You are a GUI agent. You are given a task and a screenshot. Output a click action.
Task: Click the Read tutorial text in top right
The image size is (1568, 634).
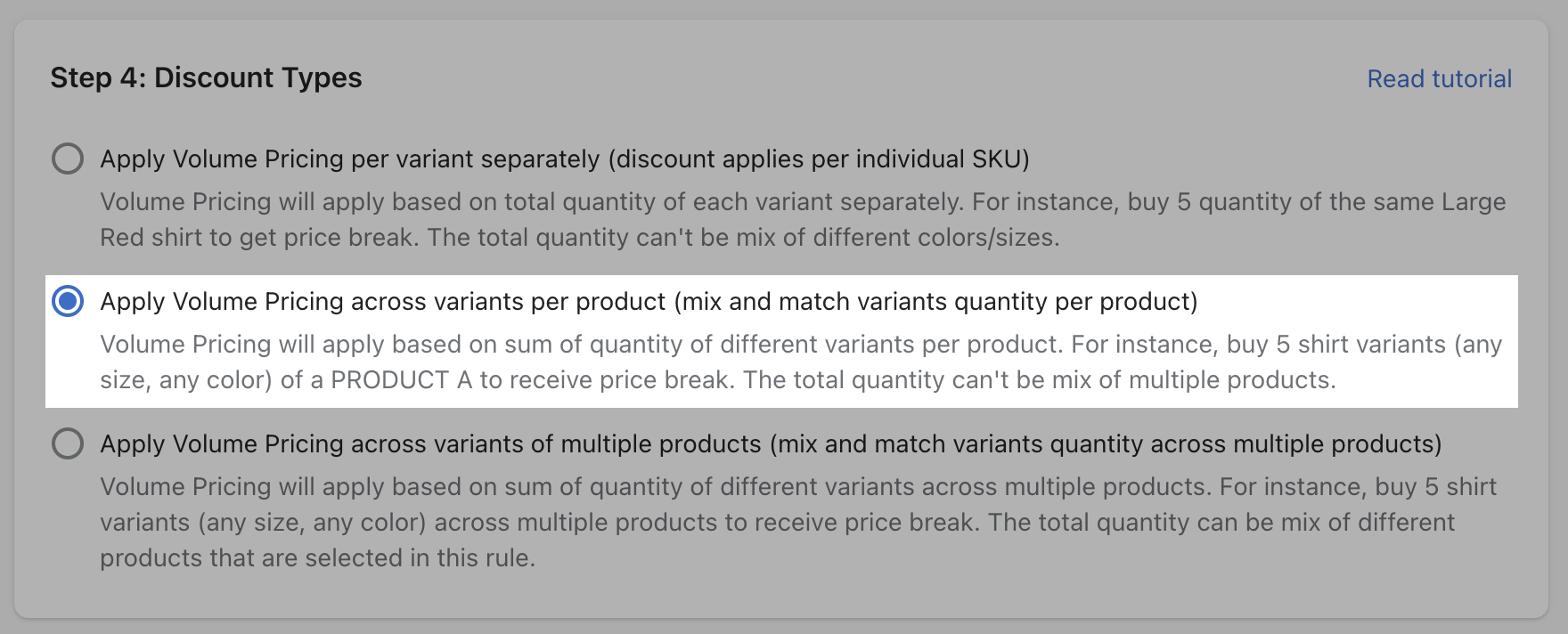(1438, 78)
